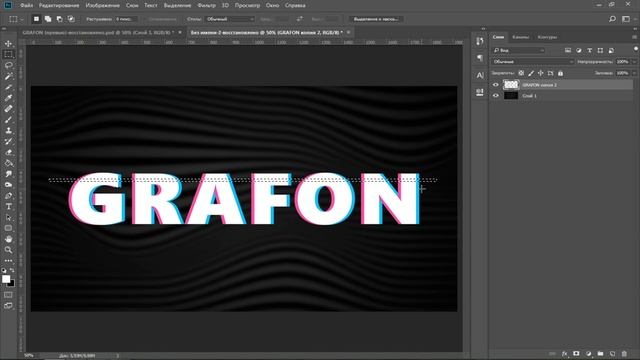The width and height of the screenshot is (640, 360).
Task: Toggle lock all padlock icon
Action: [x=560, y=73]
